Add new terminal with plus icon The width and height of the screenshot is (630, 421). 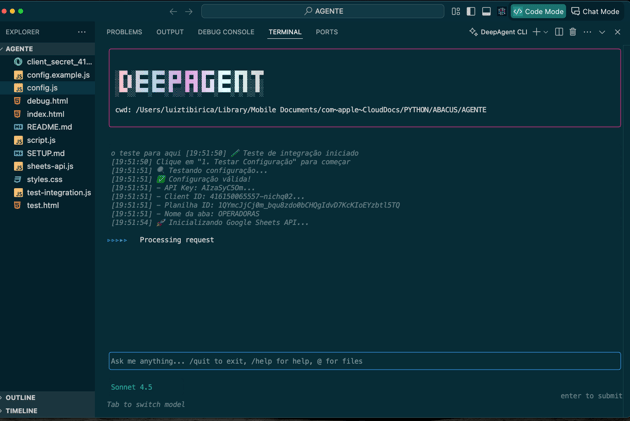coord(536,32)
